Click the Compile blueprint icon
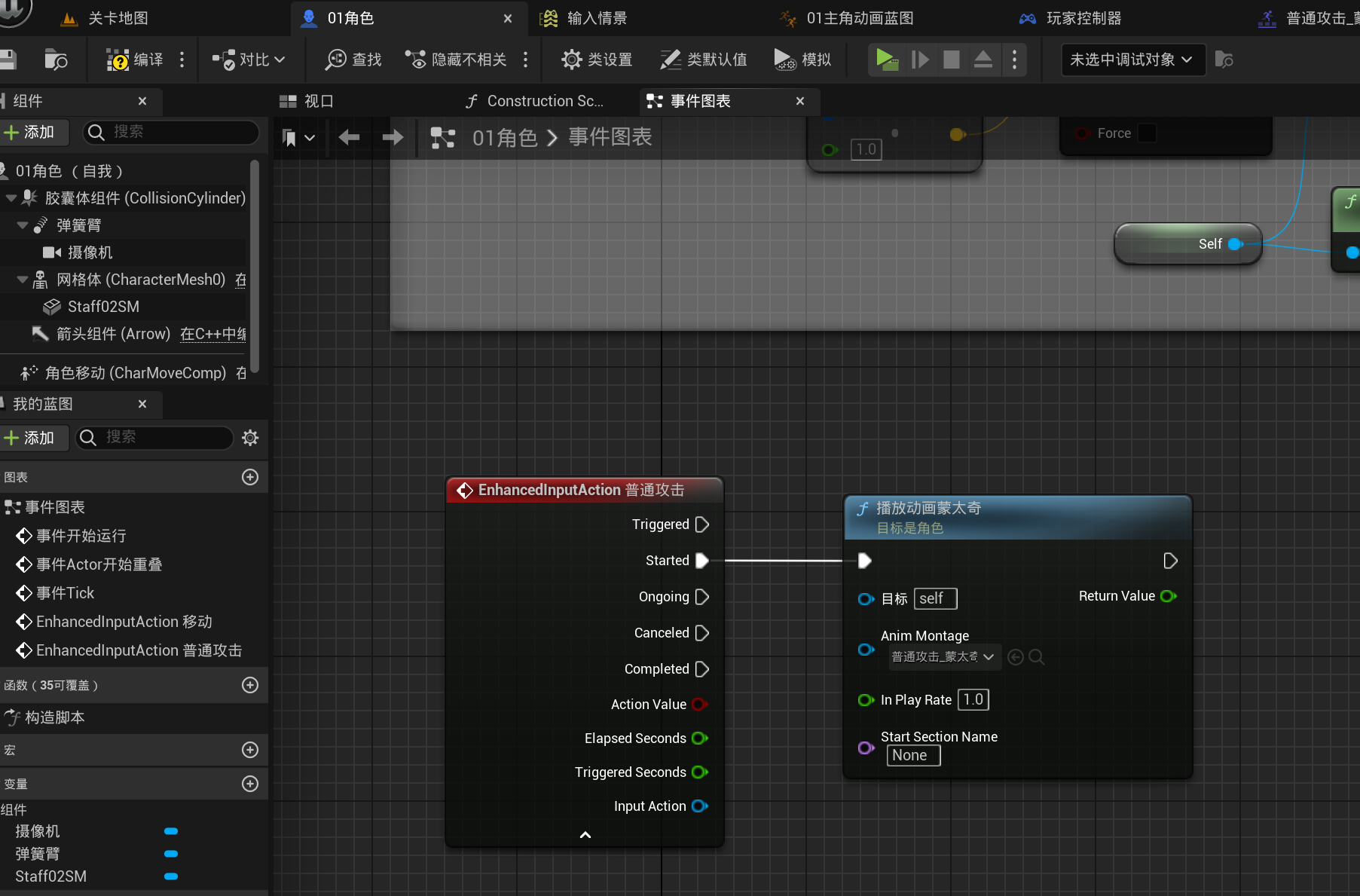1360x896 pixels. pyautogui.click(x=118, y=60)
